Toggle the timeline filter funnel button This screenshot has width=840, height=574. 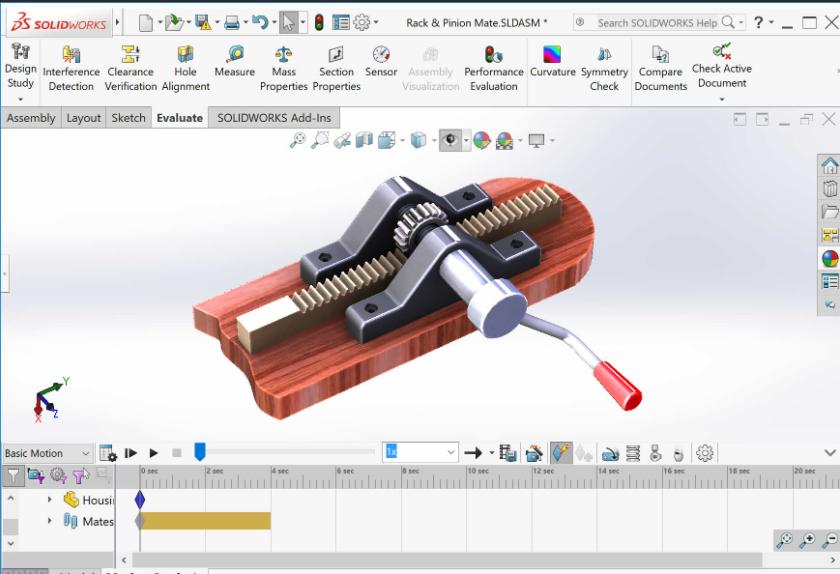[12, 475]
